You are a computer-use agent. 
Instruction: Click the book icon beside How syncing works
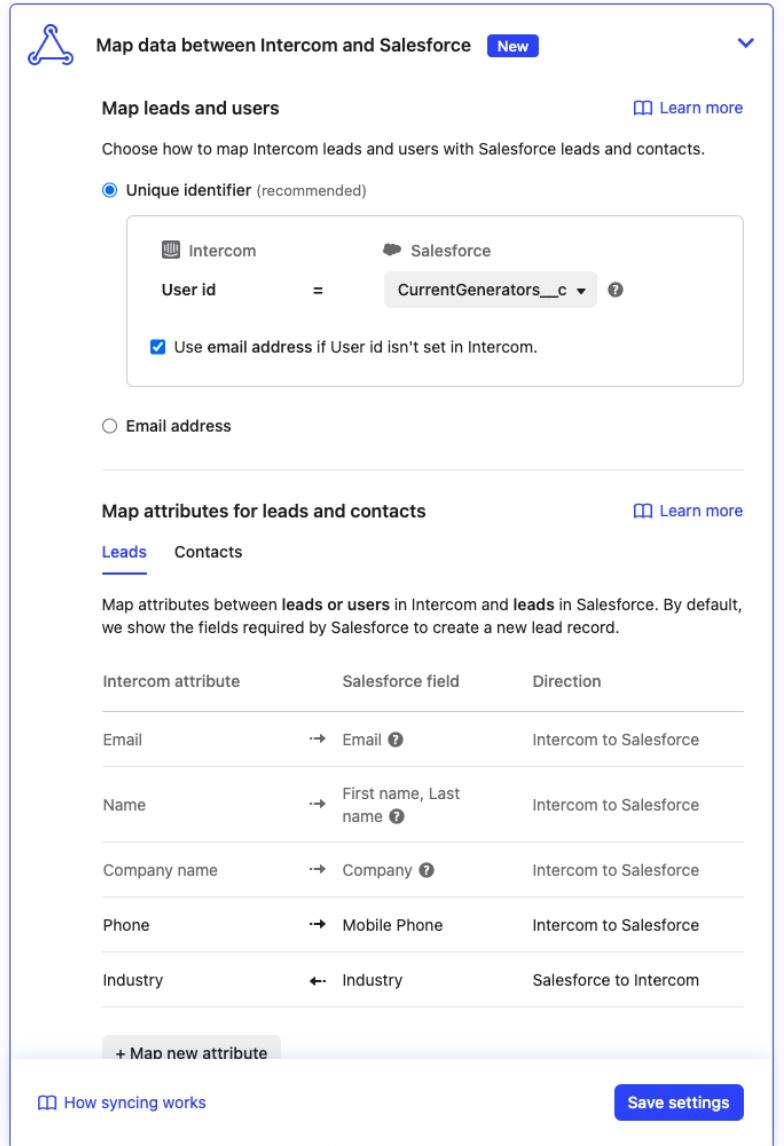47,1103
